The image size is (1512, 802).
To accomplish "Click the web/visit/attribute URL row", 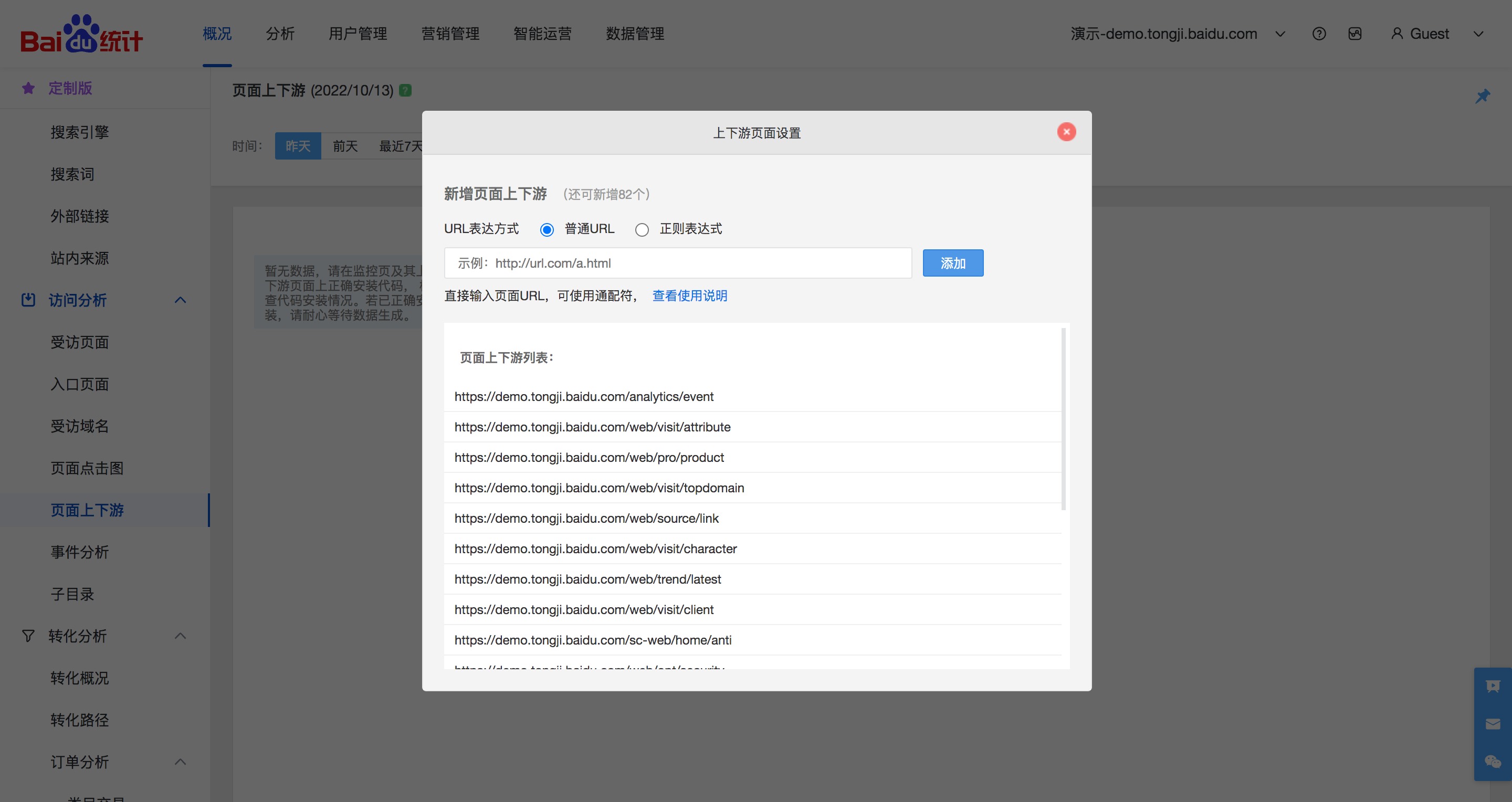I will click(x=752, y=427).
